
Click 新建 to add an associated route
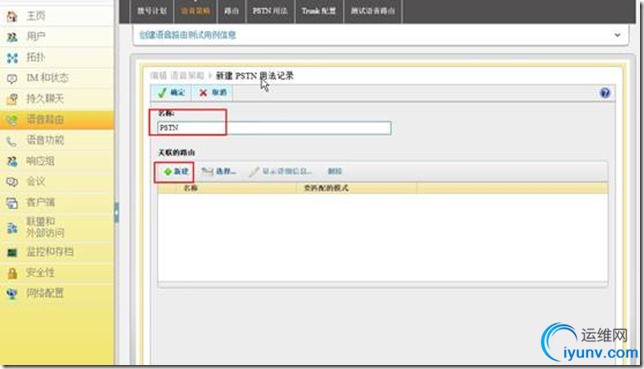[x=175, y=172]
